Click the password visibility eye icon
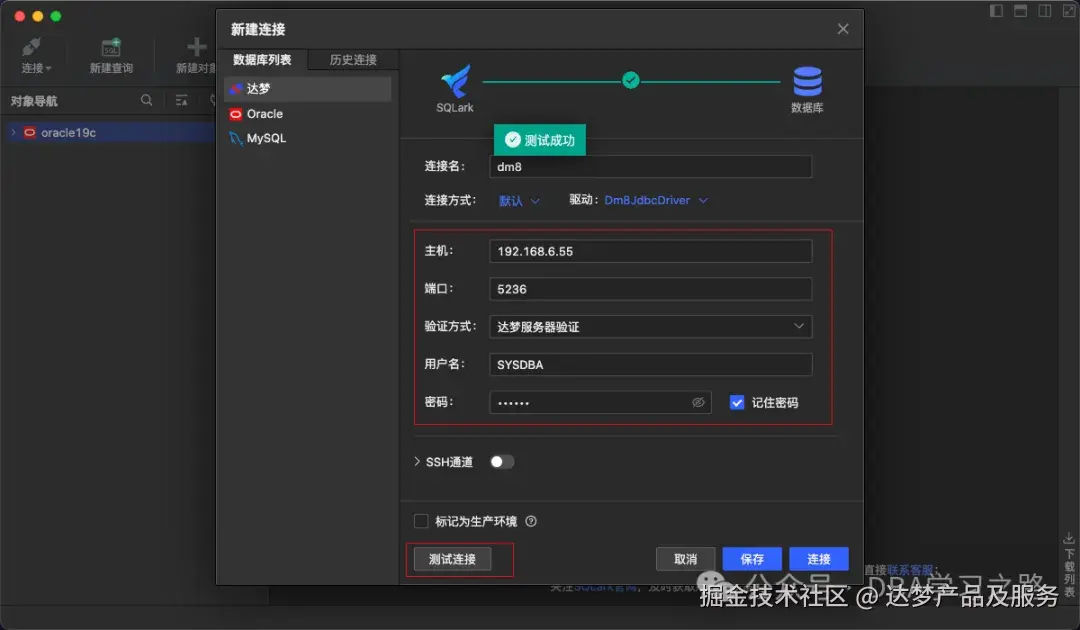The width and height of the screenshot is (1080, 630). click(x=699, y=402)
